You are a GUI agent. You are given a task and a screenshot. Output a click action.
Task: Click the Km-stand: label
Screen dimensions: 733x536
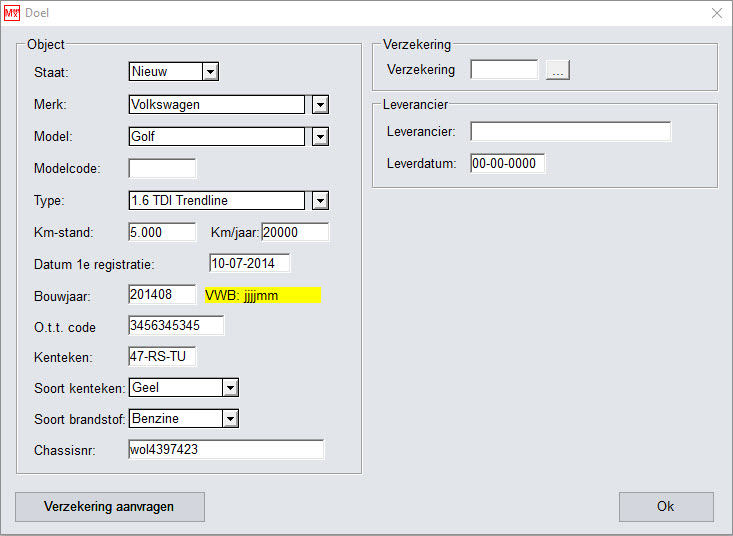click(64, 232)
